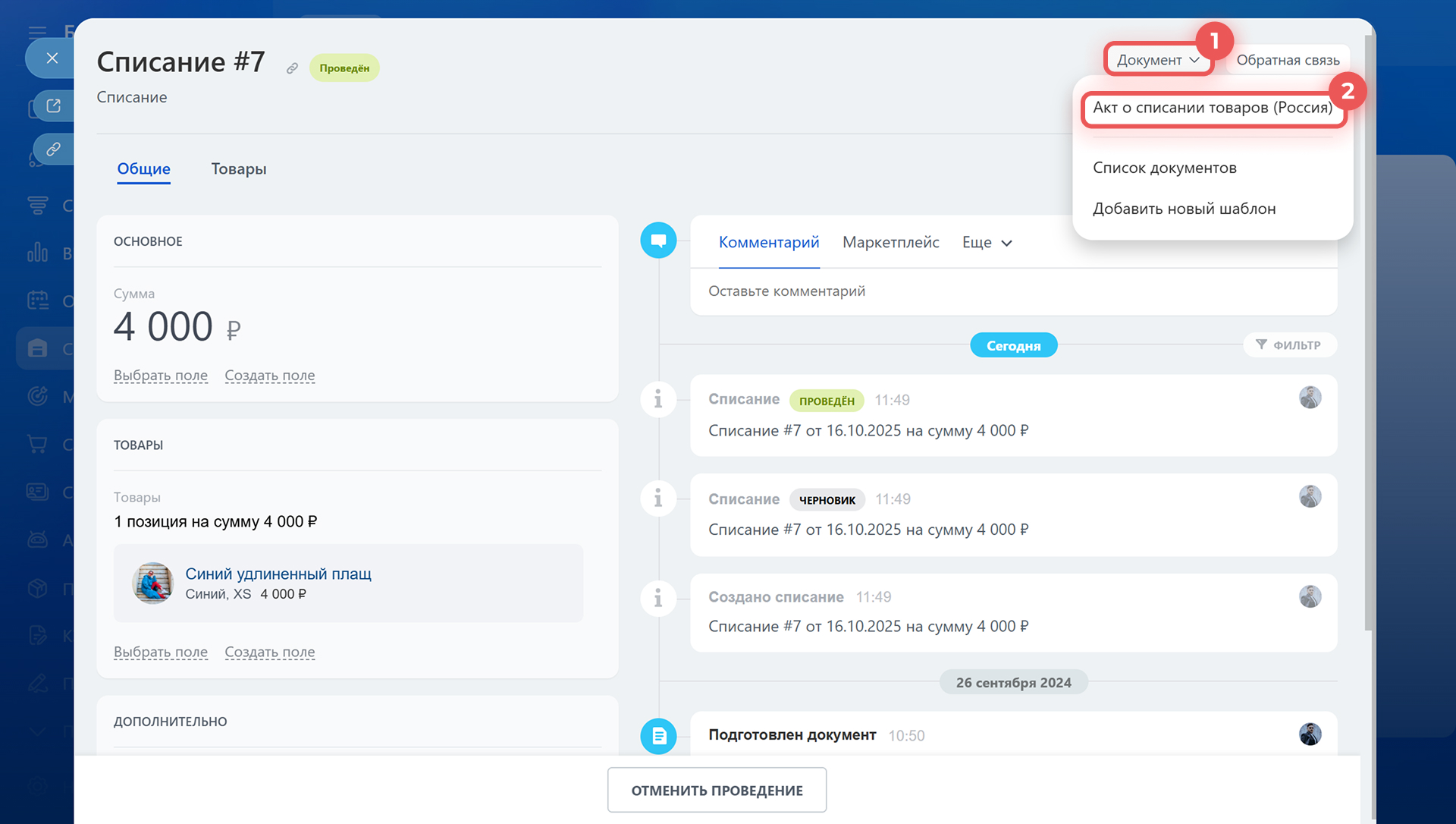Choose Список документов from menu

click(x=1164, y=168)
